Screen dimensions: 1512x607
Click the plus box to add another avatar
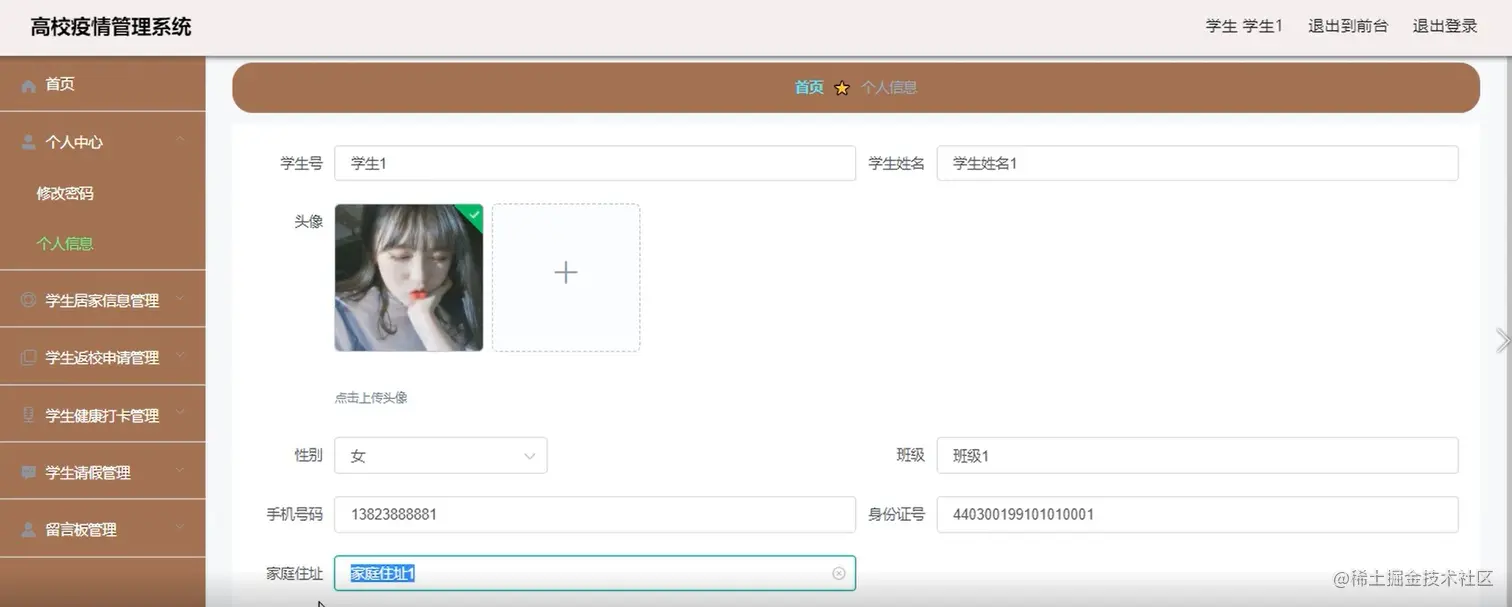(x=565, y=272)
